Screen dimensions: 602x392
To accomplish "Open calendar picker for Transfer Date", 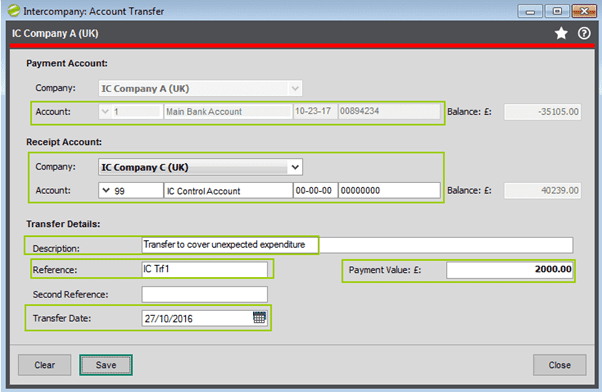I will pos(259,318).
